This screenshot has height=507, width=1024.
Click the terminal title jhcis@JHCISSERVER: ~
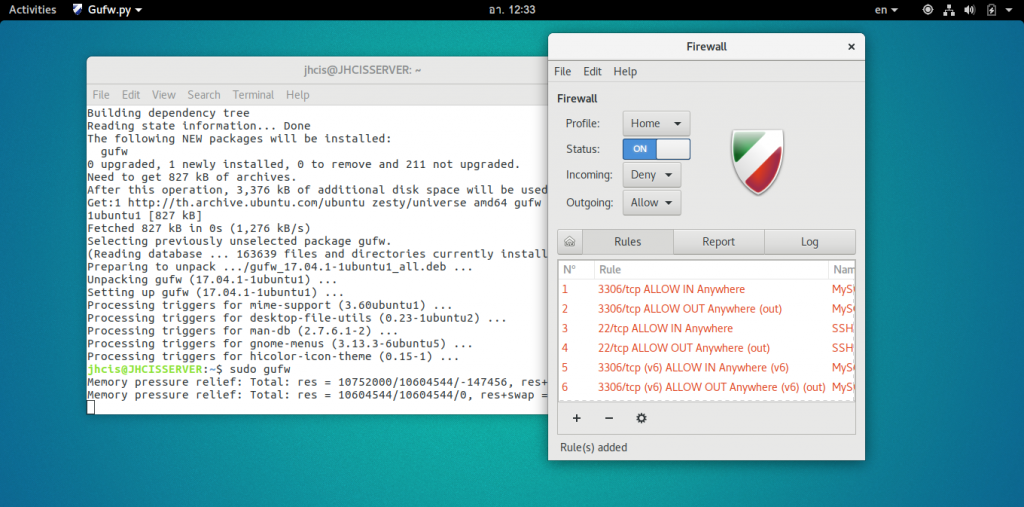click(362, 70)
